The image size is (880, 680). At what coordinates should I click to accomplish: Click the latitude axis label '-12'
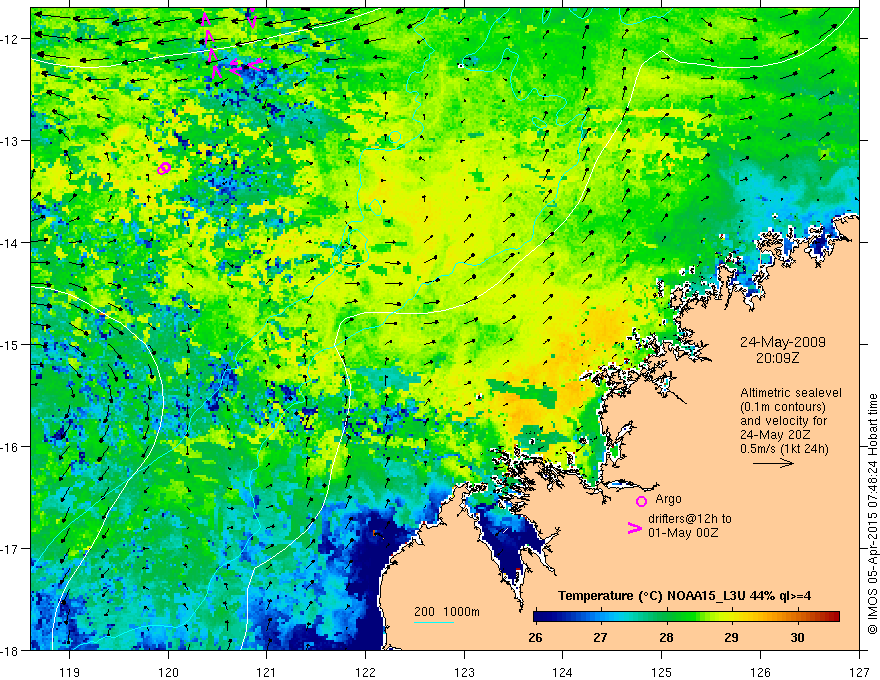[11, 39]
